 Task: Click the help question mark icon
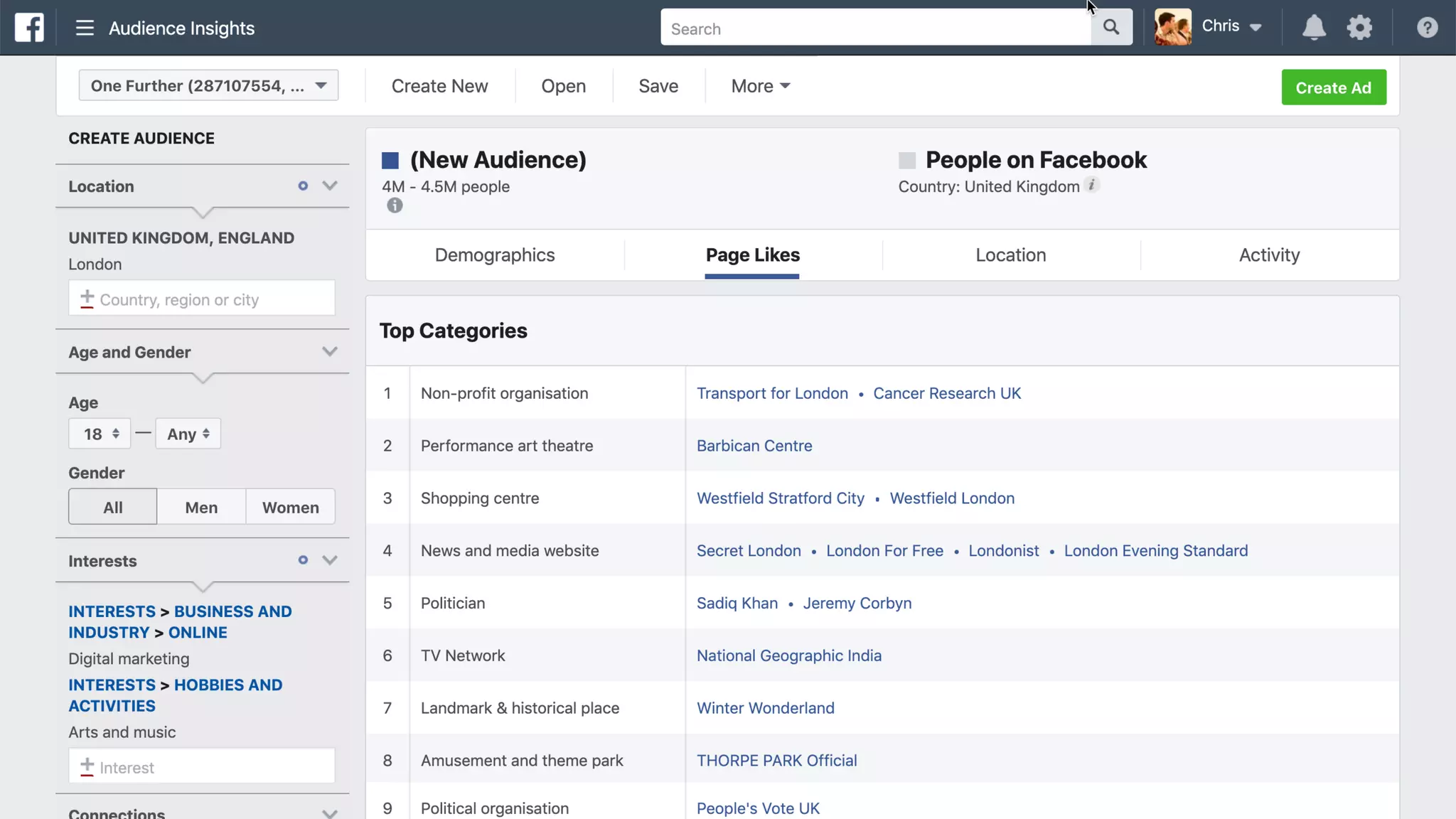pyautogui.click(x=1427, y=28)
